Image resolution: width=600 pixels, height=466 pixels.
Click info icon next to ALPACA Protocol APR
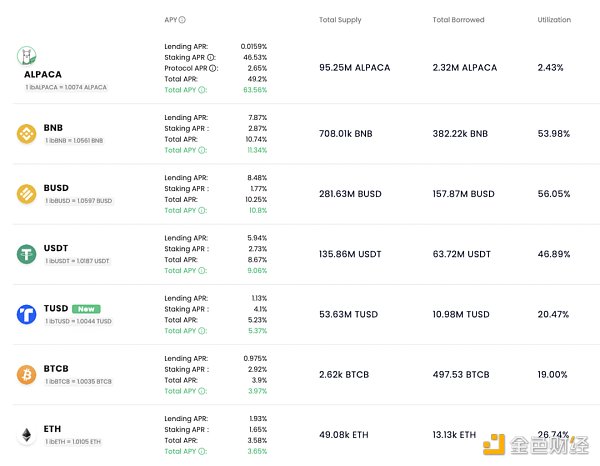(213, 69)
